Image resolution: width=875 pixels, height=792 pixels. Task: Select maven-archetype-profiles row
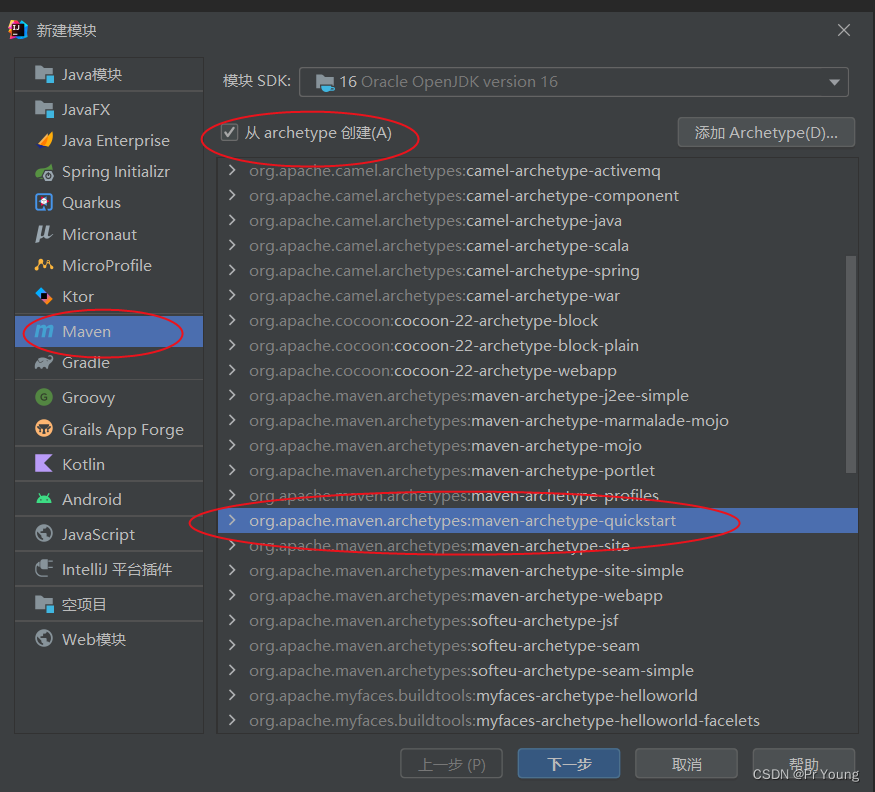coord(537,495)
